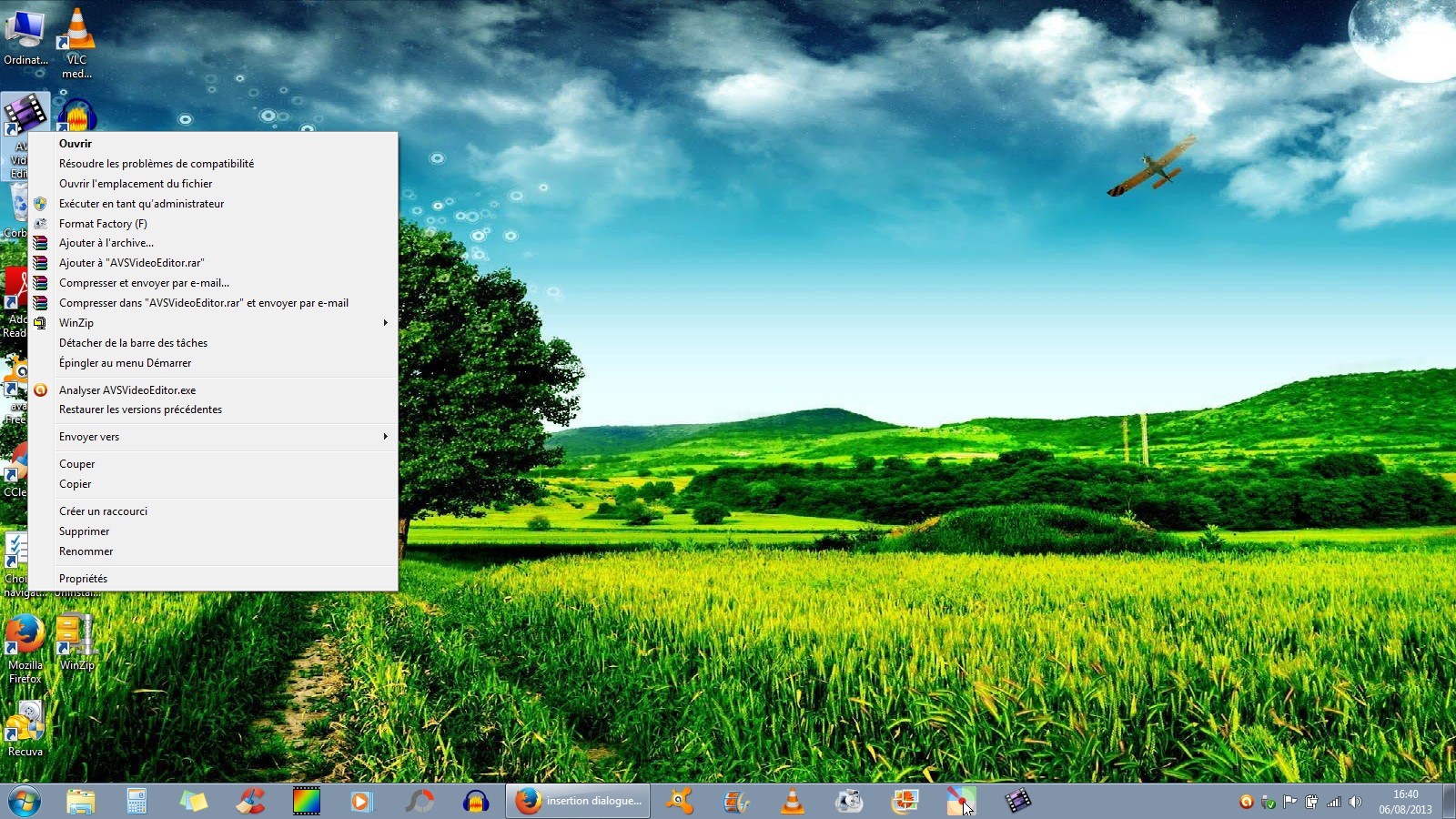The height and width of the screenshot is (819, 1456).
Task: Choose Restaurer les versions précédentes
Action: pos(213,409)
